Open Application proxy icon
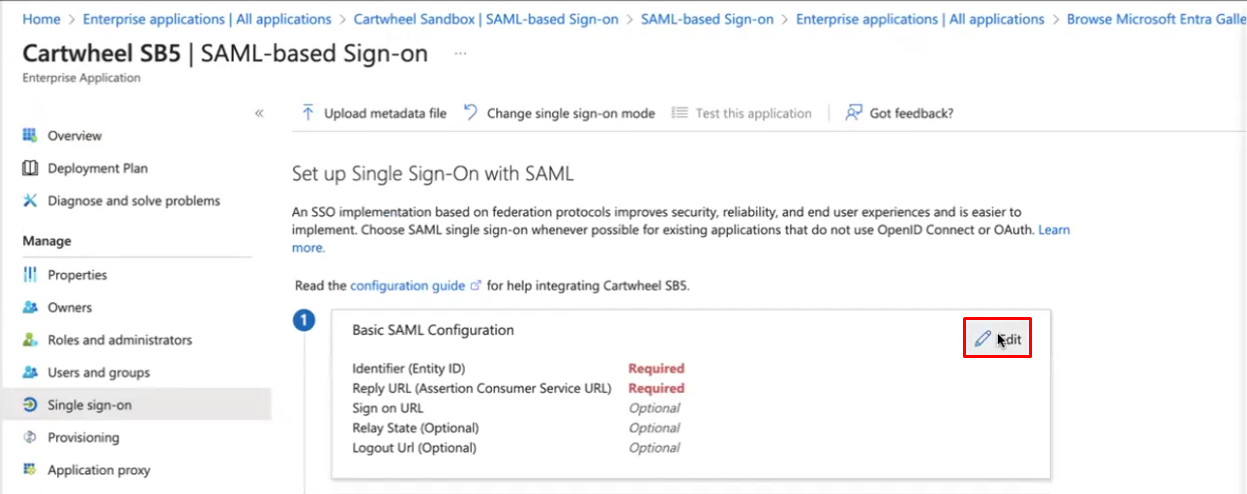 tap(30, 470)
